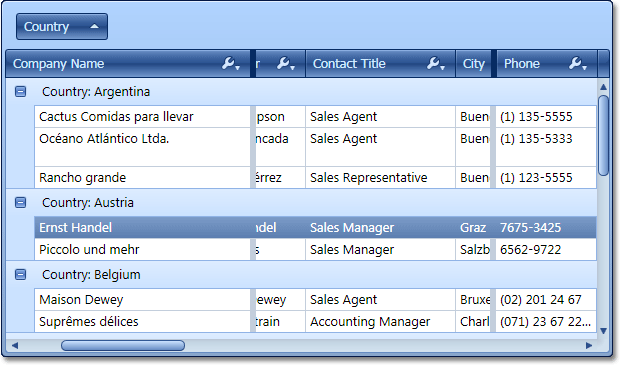Click horizontal scrollbar thumb
Image resolution: width=621 pixels, height=366 pixels.
click(123, 345)
